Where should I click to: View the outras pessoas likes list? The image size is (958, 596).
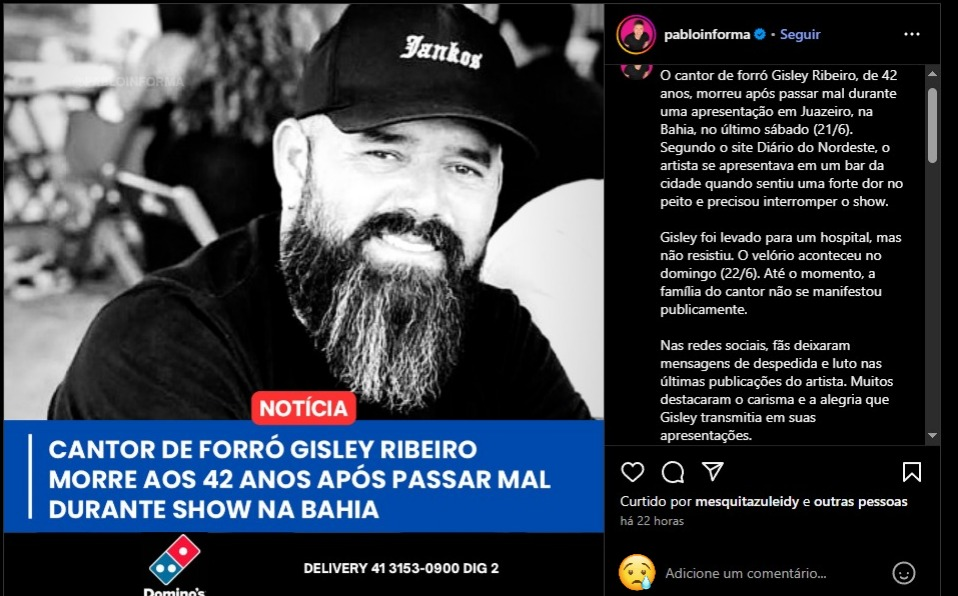pos(860,502)
